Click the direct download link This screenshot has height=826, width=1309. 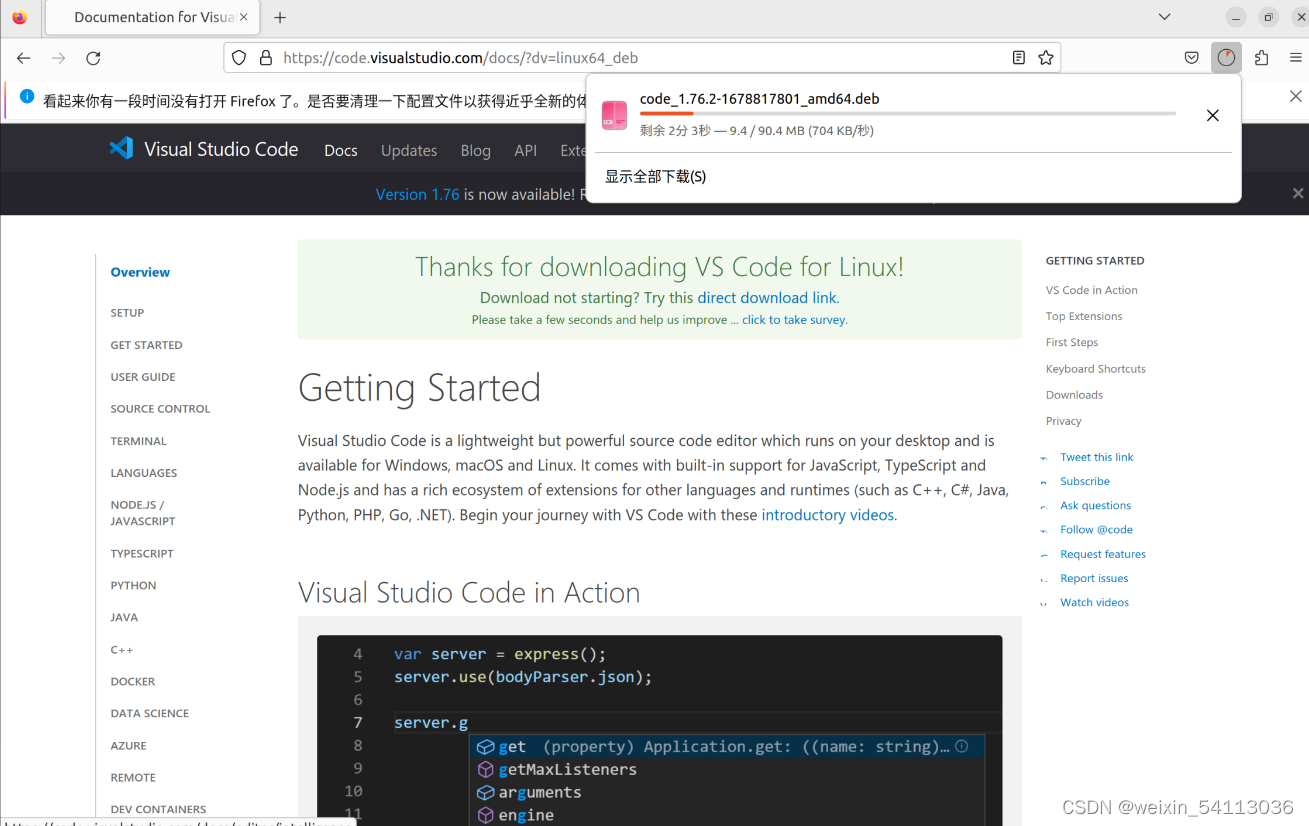pos(766,298)
